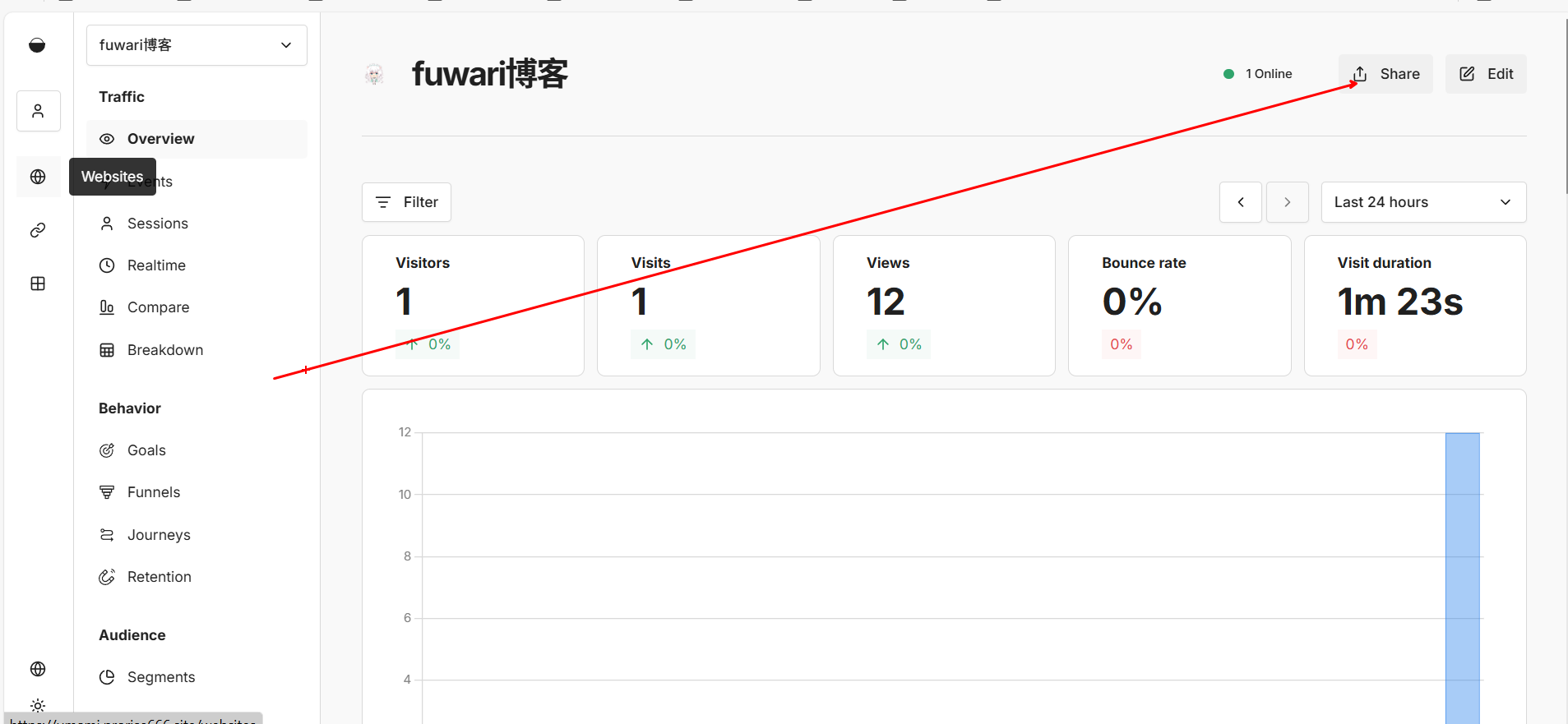The width and height of the screenshot is (1568, 724).
Task: Click the Umami logo icon
Action: (x=37, y=45)
